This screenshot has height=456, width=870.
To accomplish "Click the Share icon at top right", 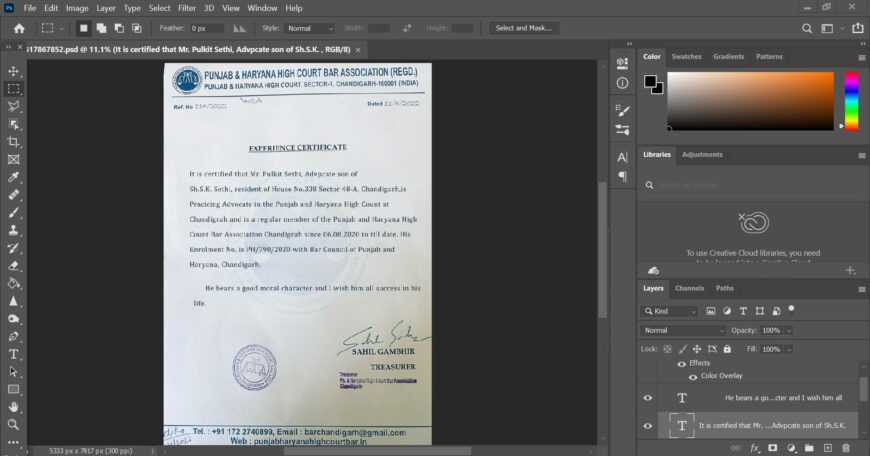I will pyautogui.click(x=857, y=28).
